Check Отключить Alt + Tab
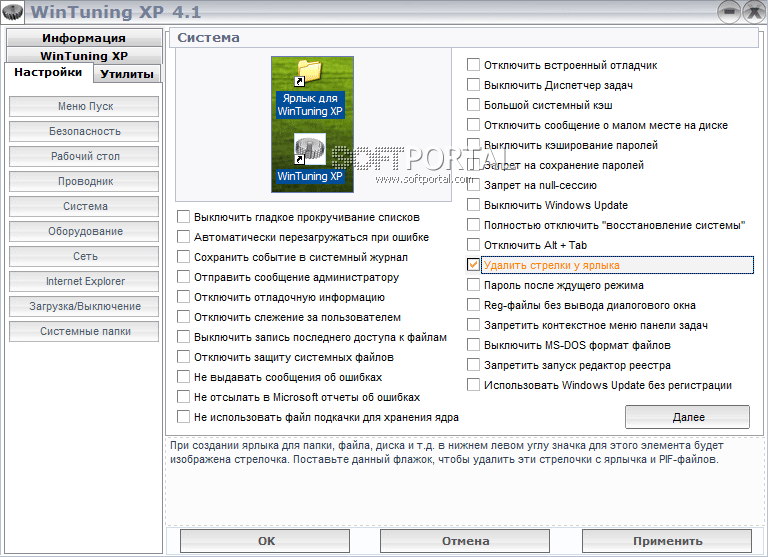The image size is (768, 557). point(473,245)
